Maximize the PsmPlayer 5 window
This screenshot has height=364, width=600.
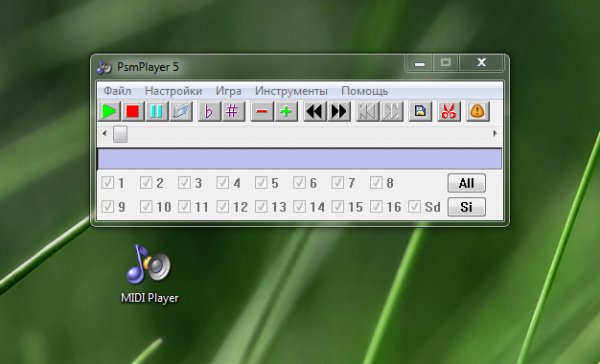(x=446, y=63)
